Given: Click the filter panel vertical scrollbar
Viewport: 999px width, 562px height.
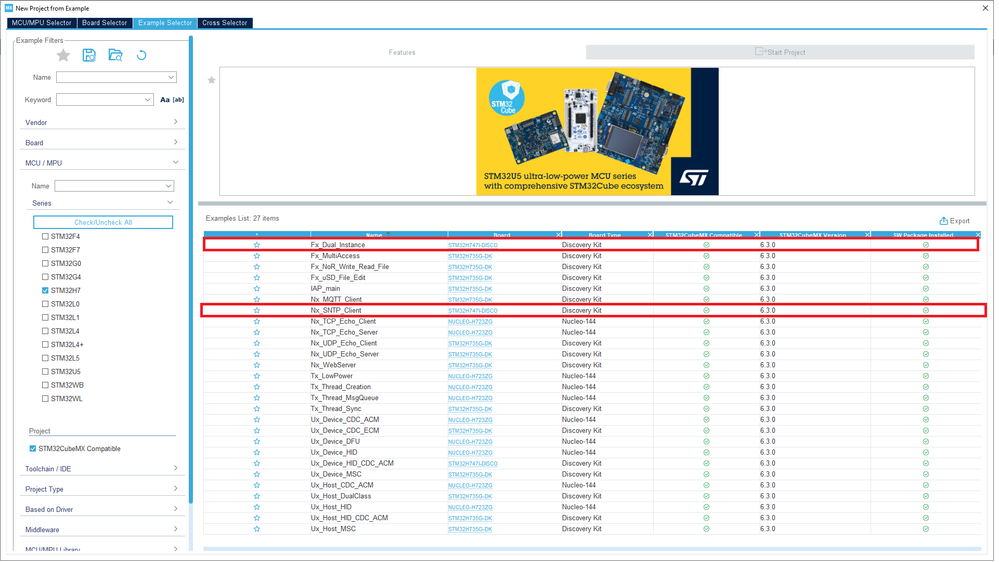Looking at the screenshot, I should point(190,268).
